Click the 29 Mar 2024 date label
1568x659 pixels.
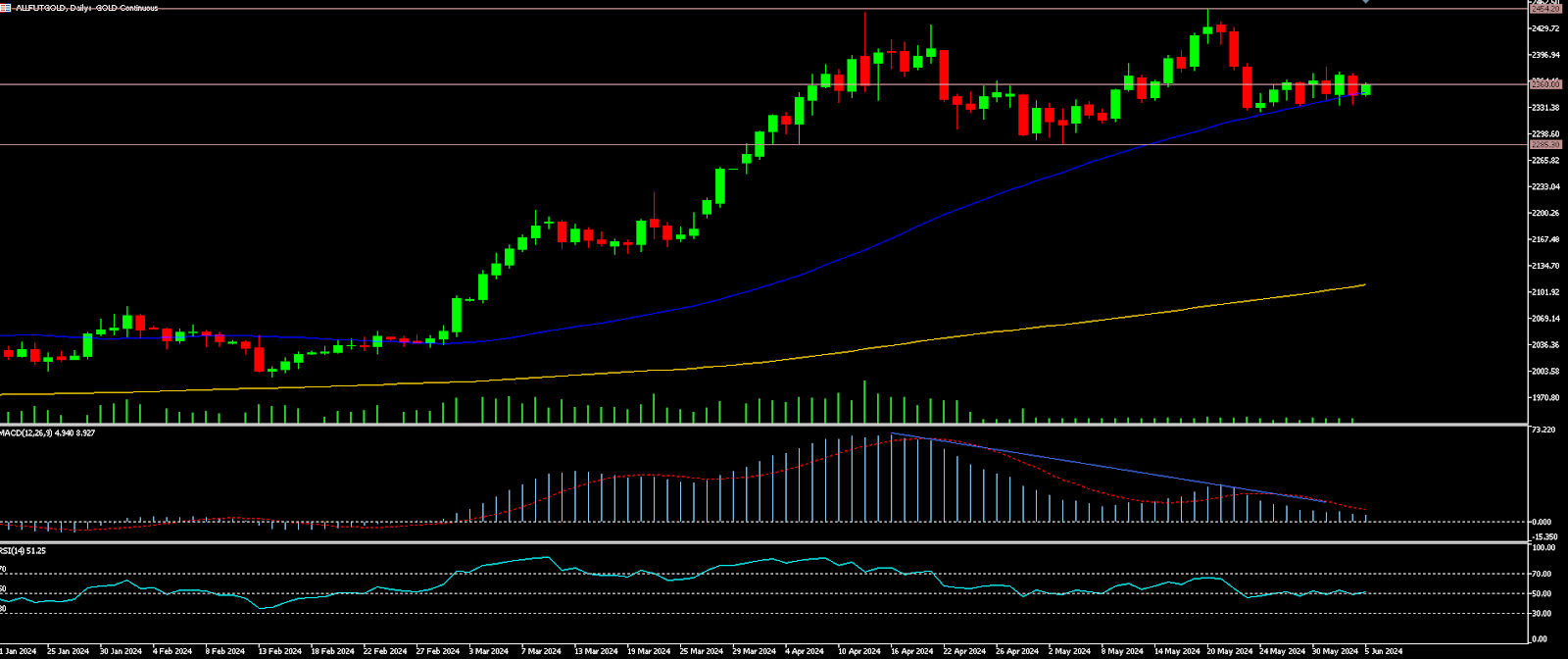click(x=754, y=651)
